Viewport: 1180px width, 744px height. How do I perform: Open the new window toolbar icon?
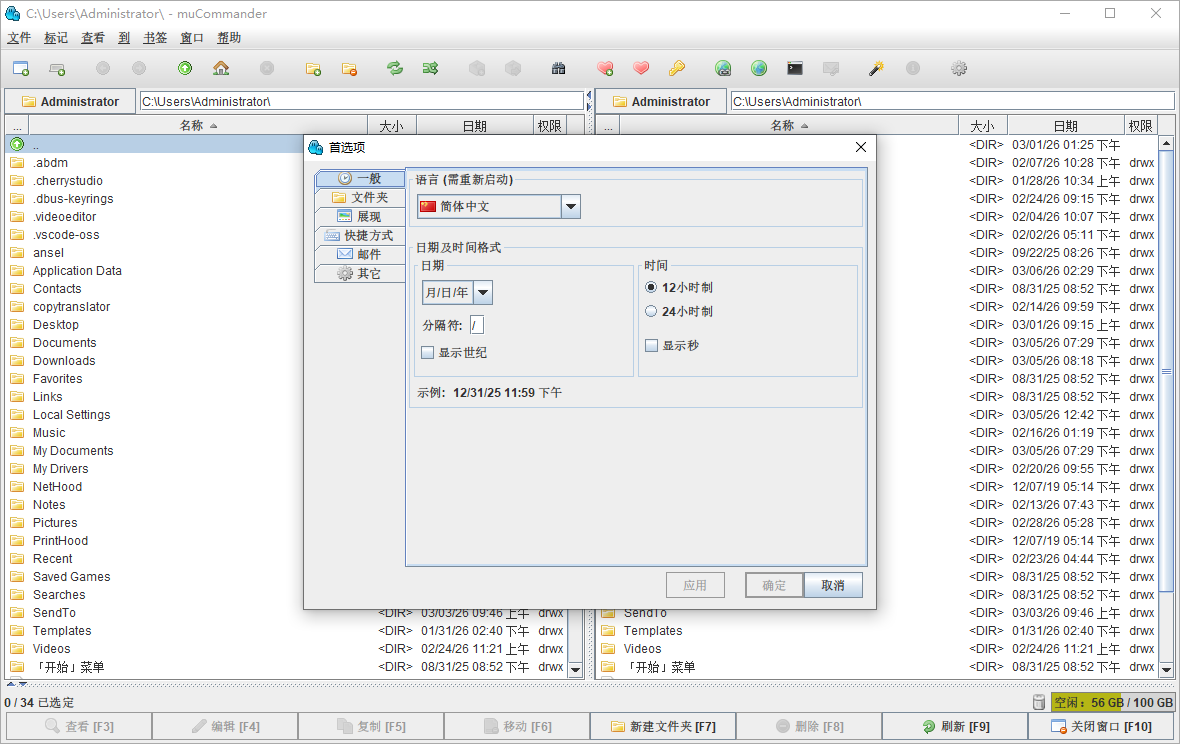21,68
